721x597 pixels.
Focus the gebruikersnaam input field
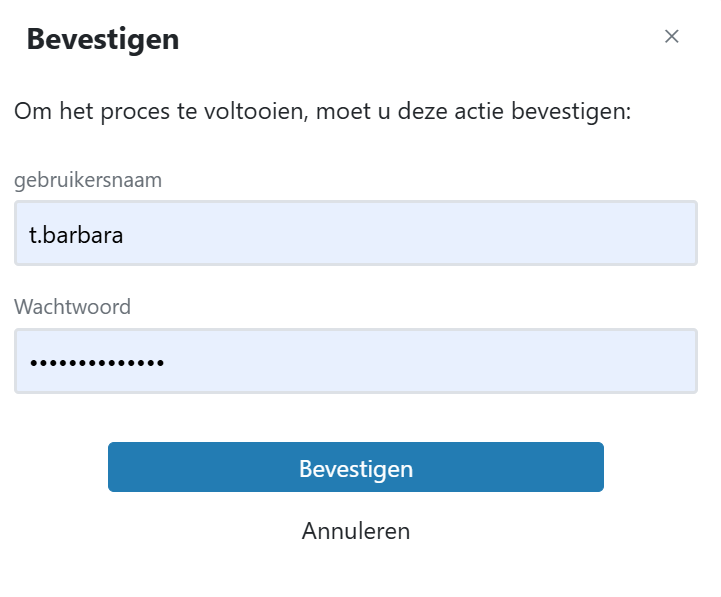(355, 234)
